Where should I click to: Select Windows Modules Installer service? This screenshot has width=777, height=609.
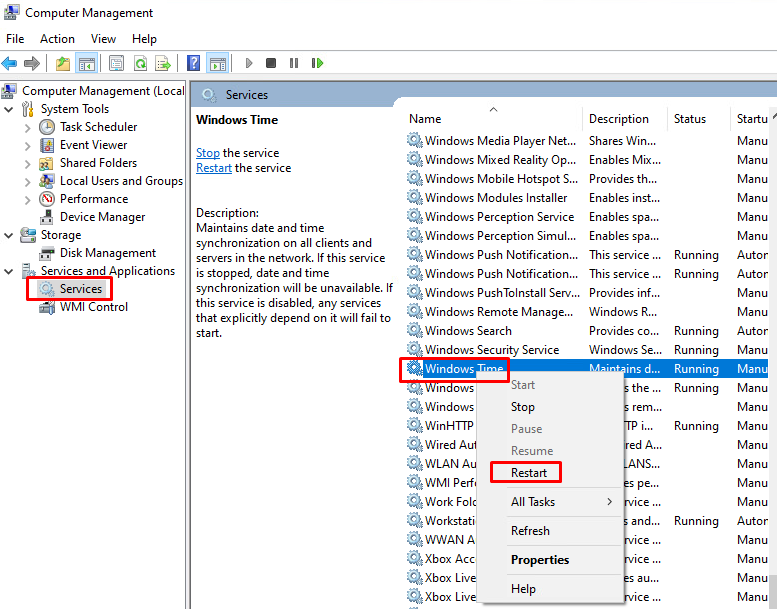587,198
